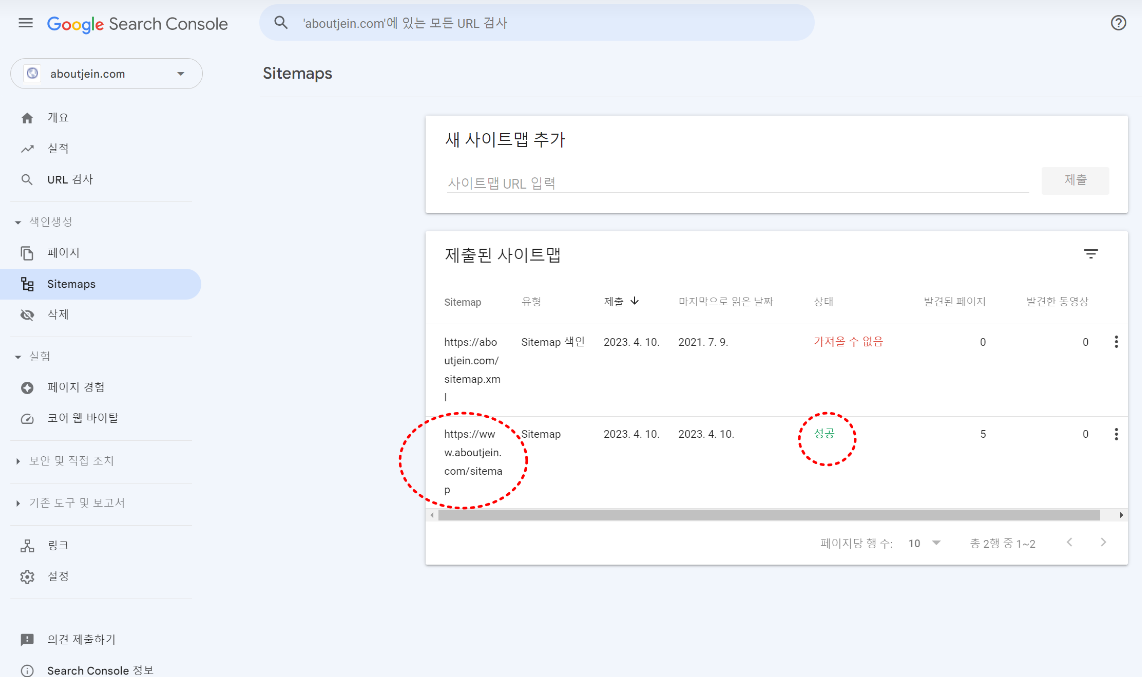Click the Sitemap 색인 type cell
1142x677 pixels.
click(553, 342)
